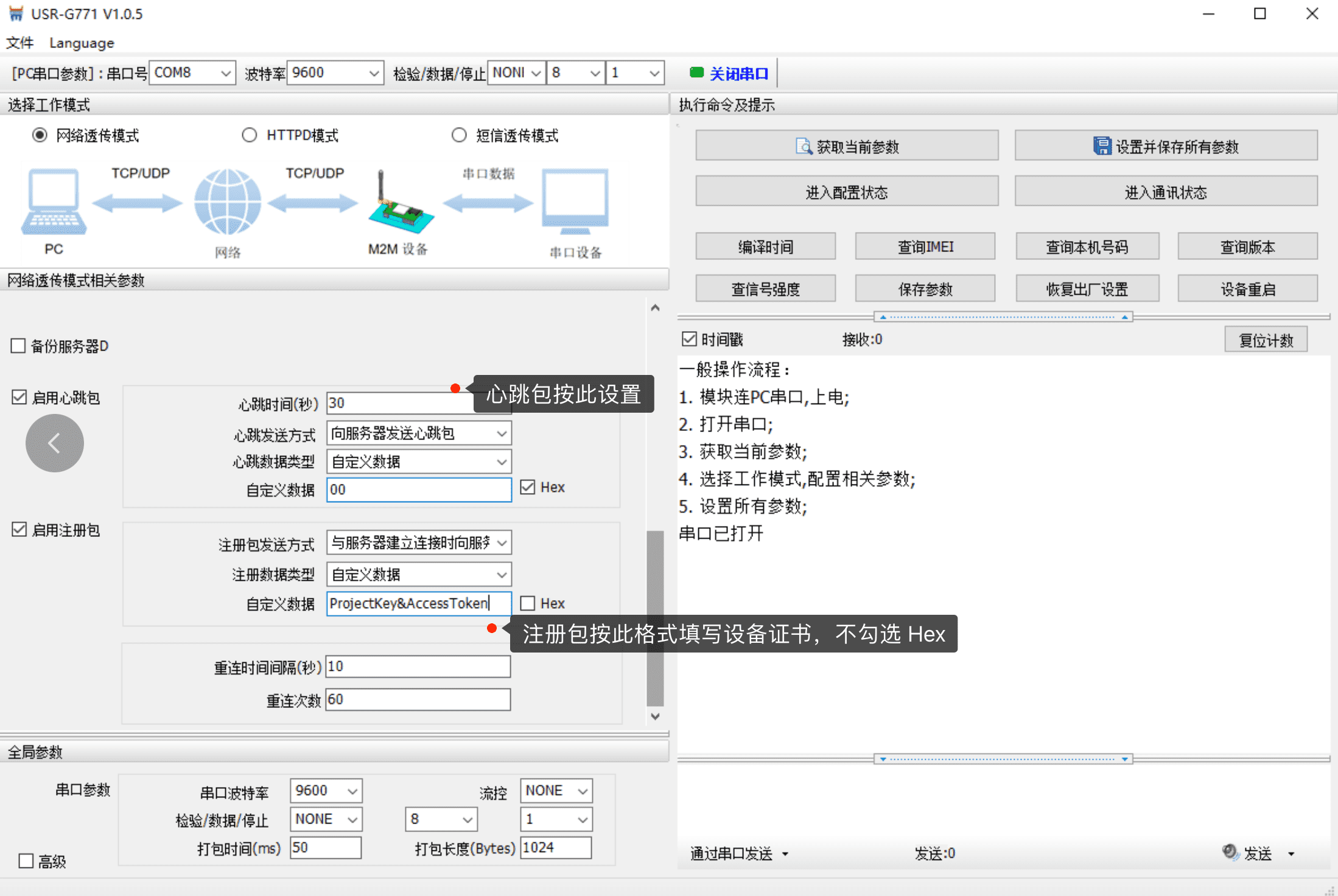
Task: Click the save disk icon on 设置并保存所有参数
Action: tap(1102, 146)
